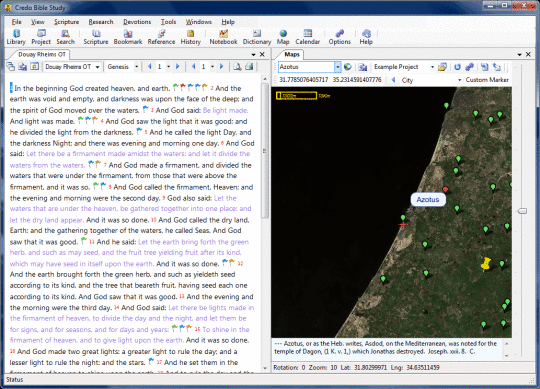Open the Dictionary tool
The image size is (540, 389).
(x=257, y=37)
